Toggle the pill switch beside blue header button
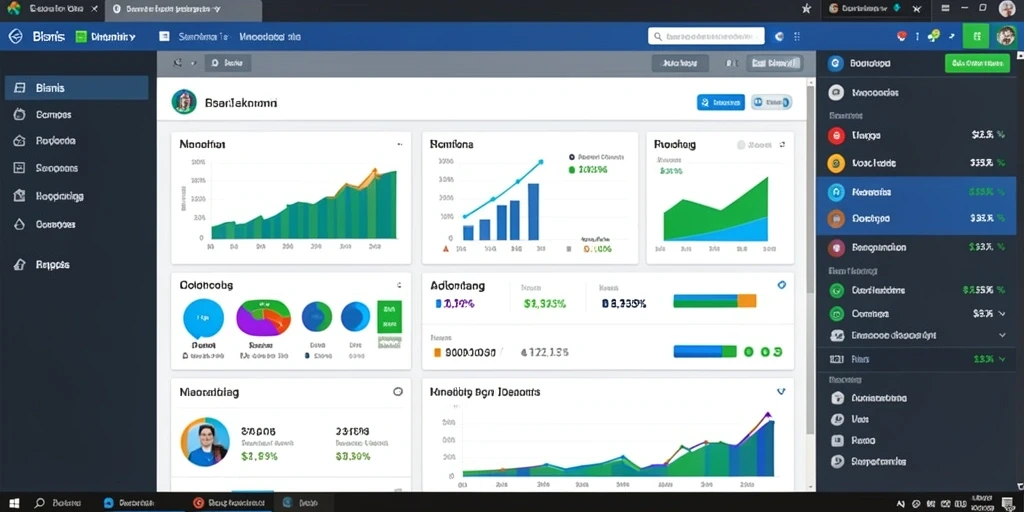Screen dimensions: 1024x512 click(x=771, y=102)
